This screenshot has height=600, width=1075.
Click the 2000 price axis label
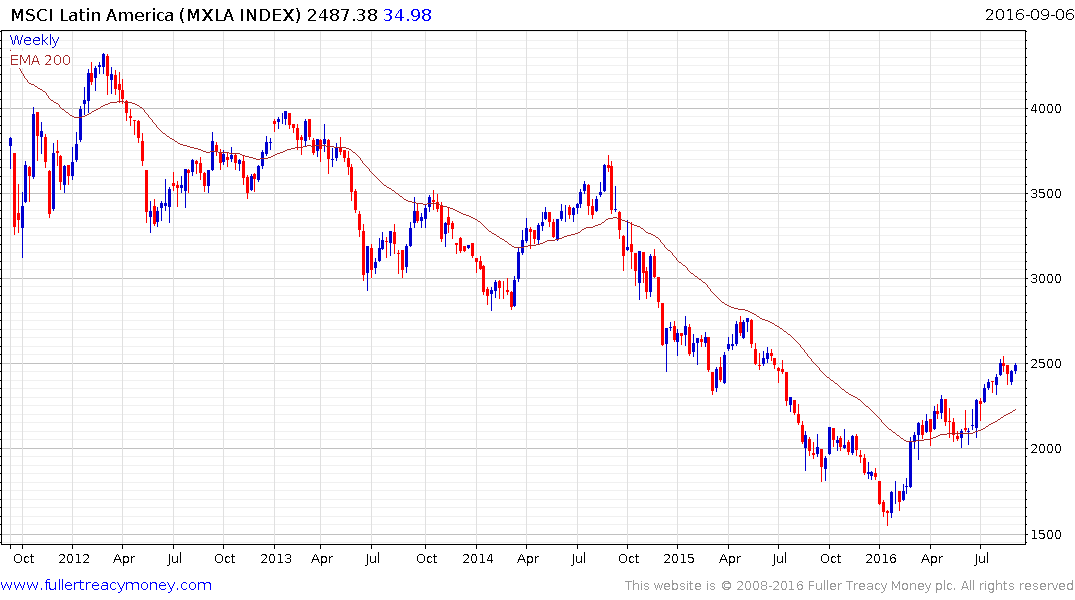[x=1046, y=448]
